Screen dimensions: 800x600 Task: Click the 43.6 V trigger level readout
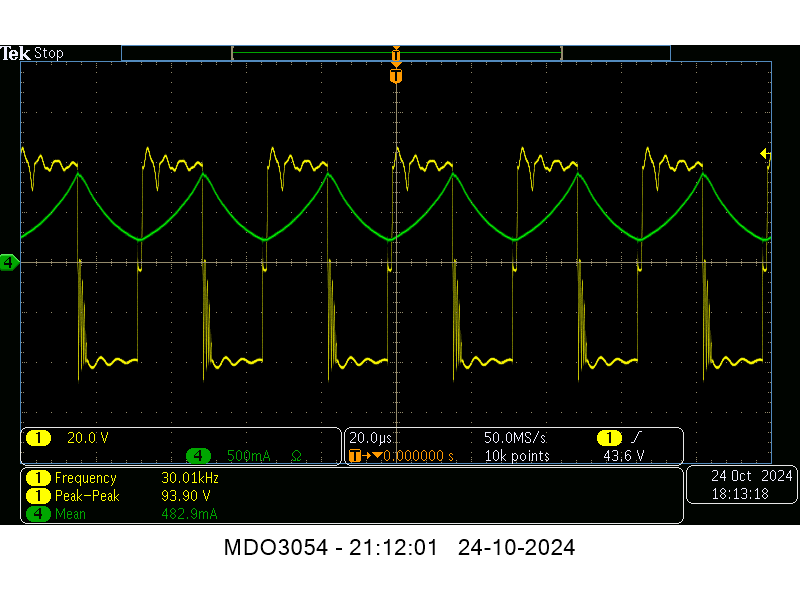624,456
